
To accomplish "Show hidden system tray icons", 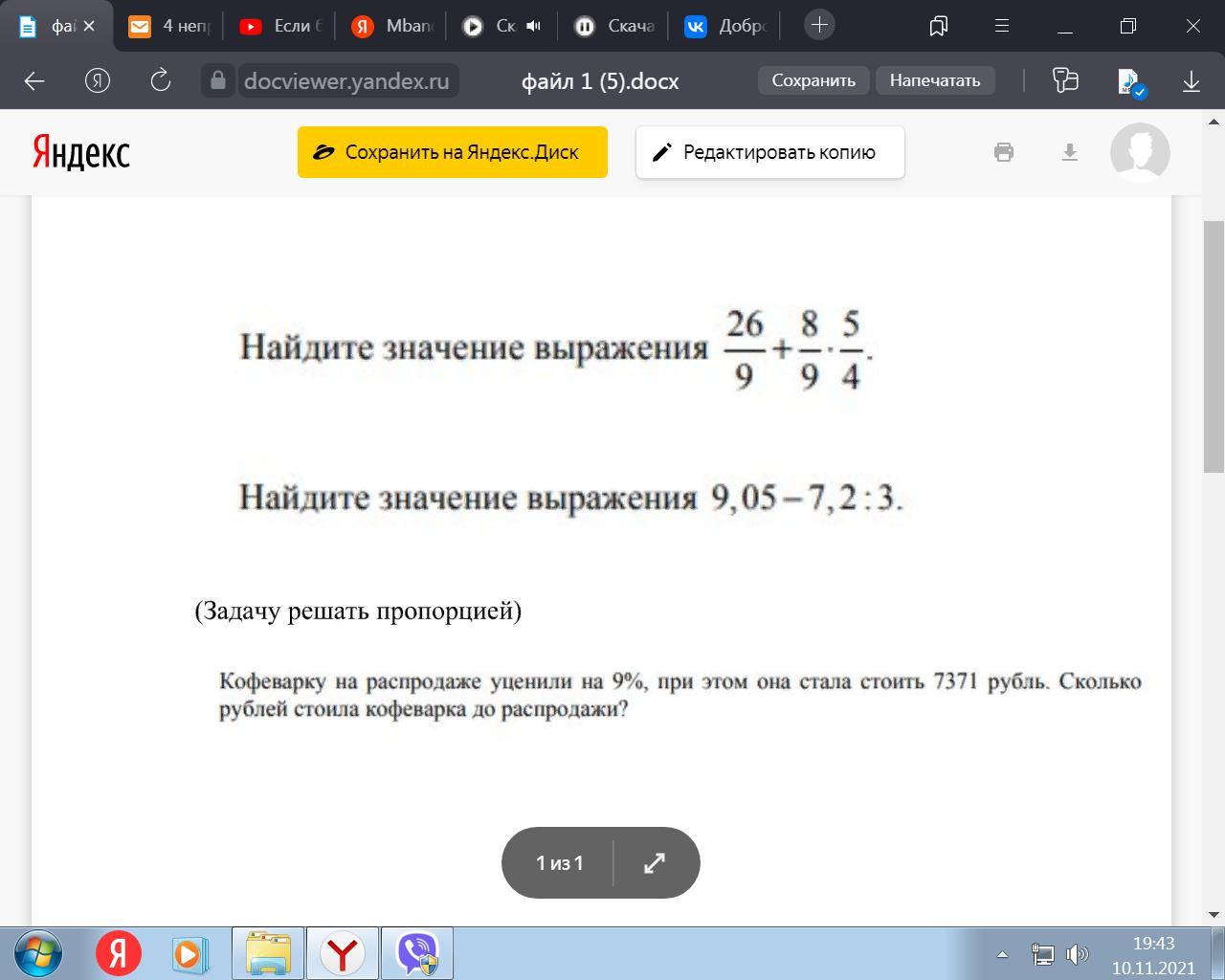I will [x=1002, y=954].
